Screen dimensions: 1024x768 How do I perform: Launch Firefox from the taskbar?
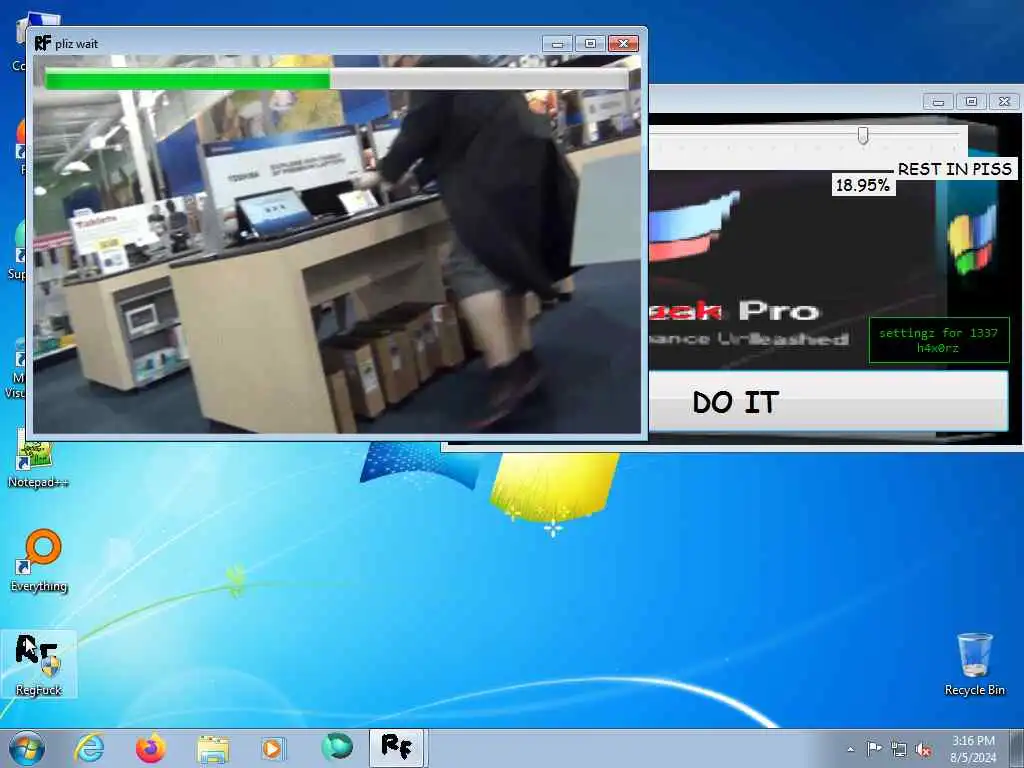tap(151, 748)
